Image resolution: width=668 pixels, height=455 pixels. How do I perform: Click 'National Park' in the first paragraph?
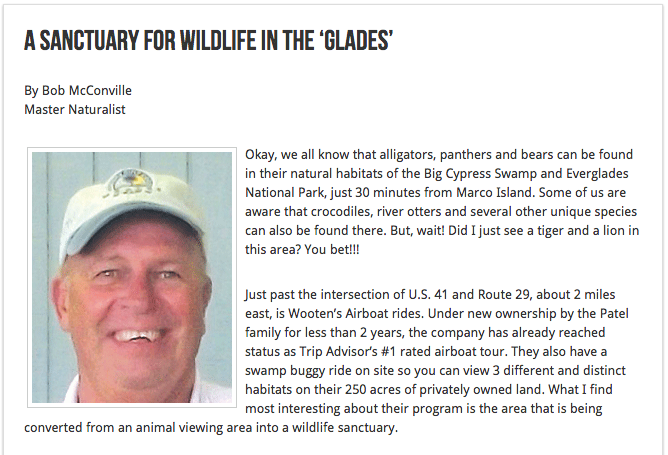tap(285, 193)
